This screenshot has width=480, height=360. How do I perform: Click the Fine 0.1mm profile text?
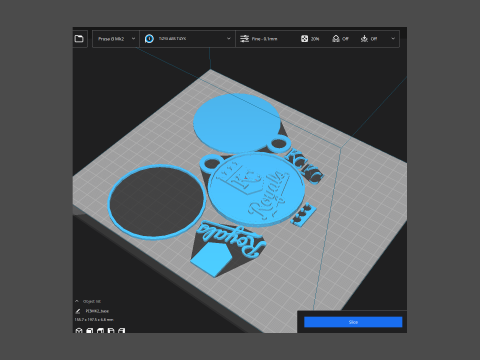pyautogui.click(x=264, y=39)
